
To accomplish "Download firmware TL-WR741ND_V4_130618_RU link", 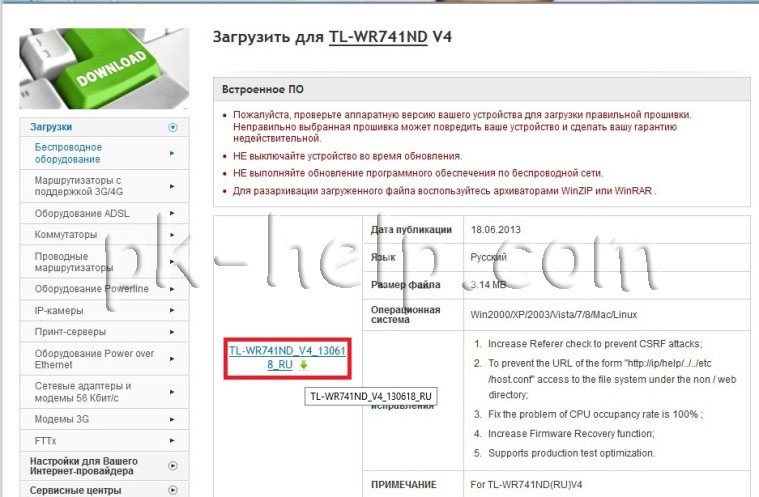I will pos(287,358).
